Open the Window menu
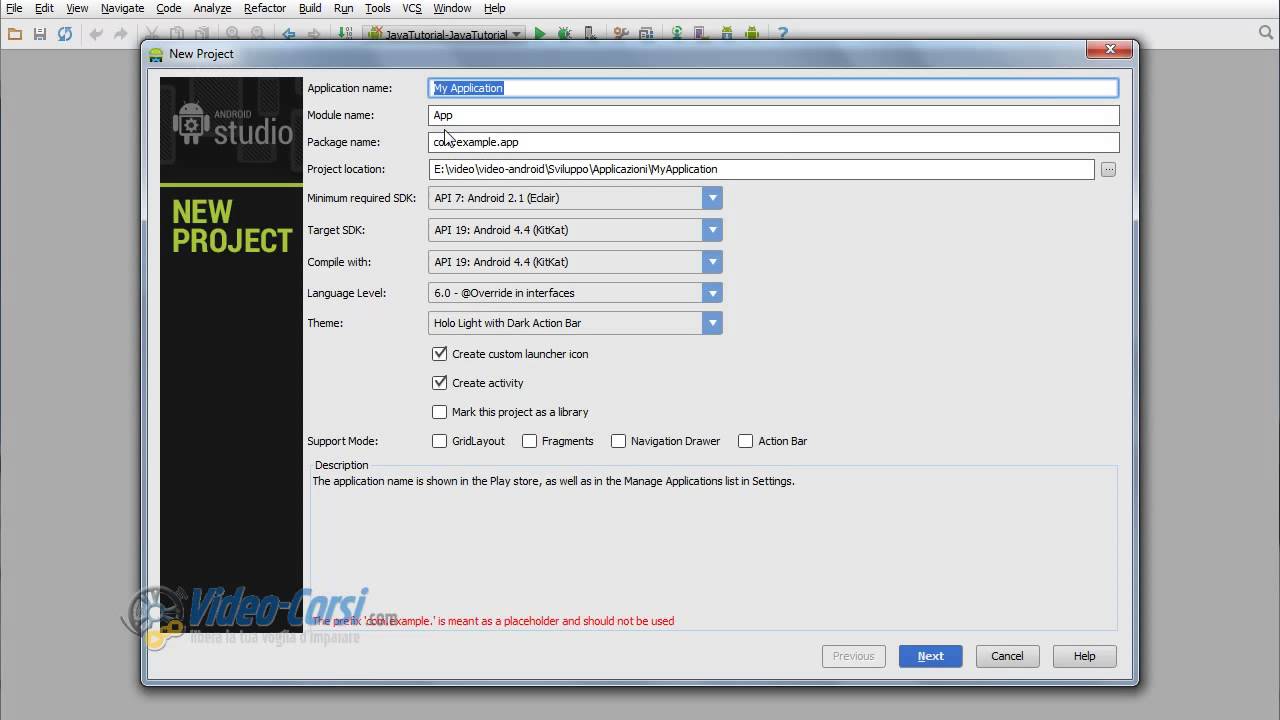 pyautogui.click(x=452, y=8)
